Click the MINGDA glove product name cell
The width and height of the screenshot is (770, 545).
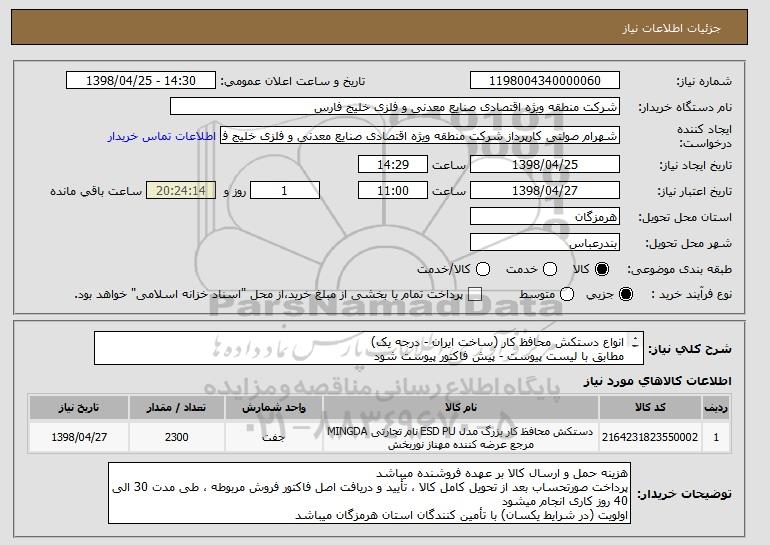coord(461,437)
